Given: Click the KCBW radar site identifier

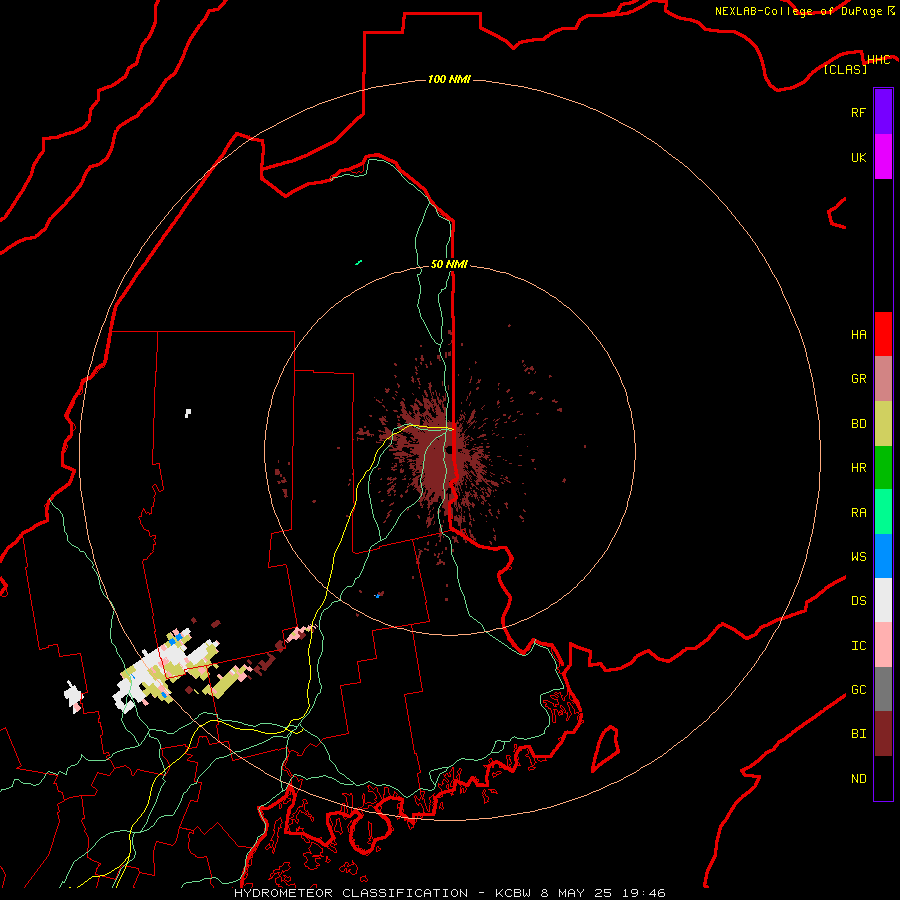Looking at the screenshot, I should point(513,893).
